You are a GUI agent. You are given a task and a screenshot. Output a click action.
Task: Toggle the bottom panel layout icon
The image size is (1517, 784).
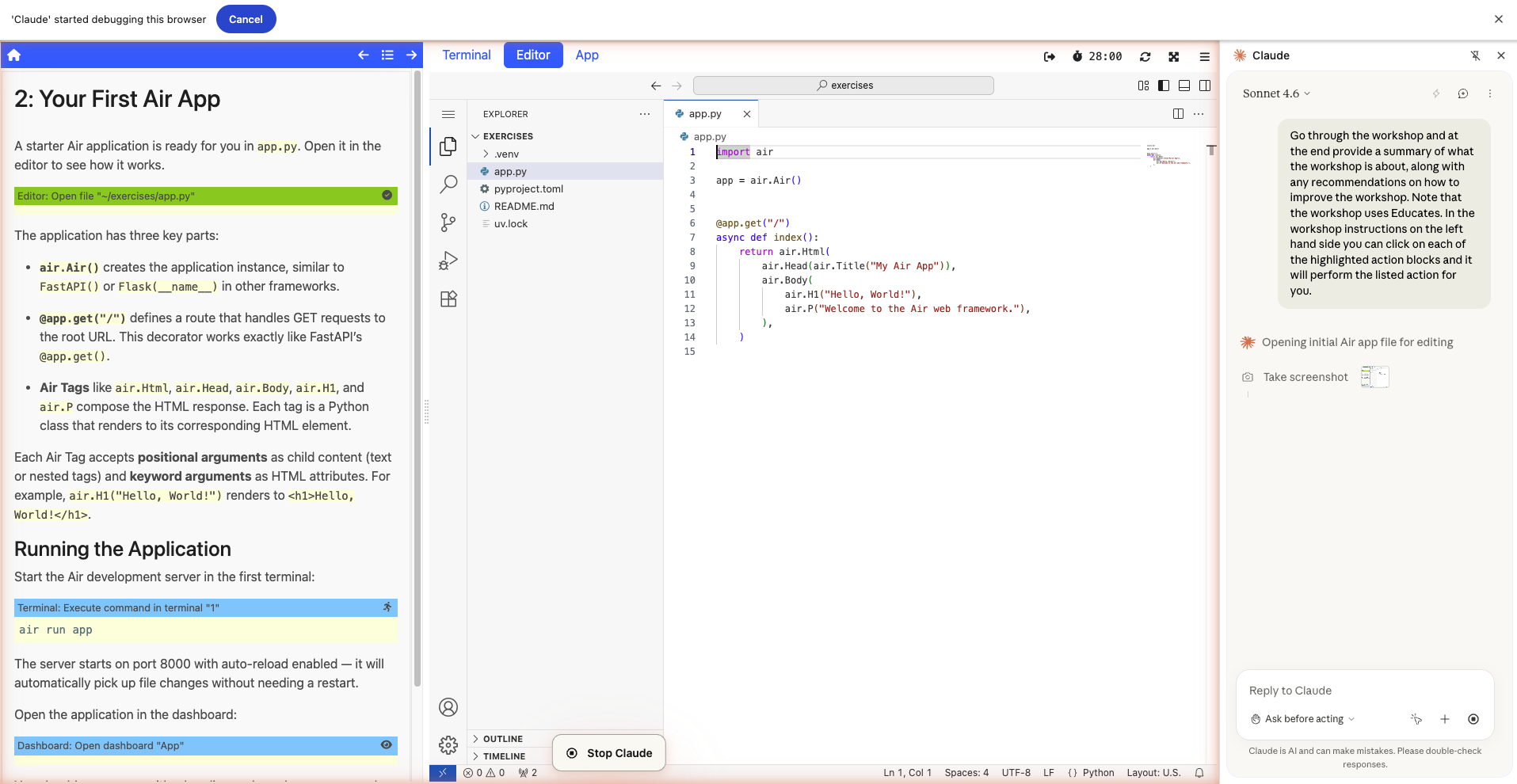click(1184, 86)
